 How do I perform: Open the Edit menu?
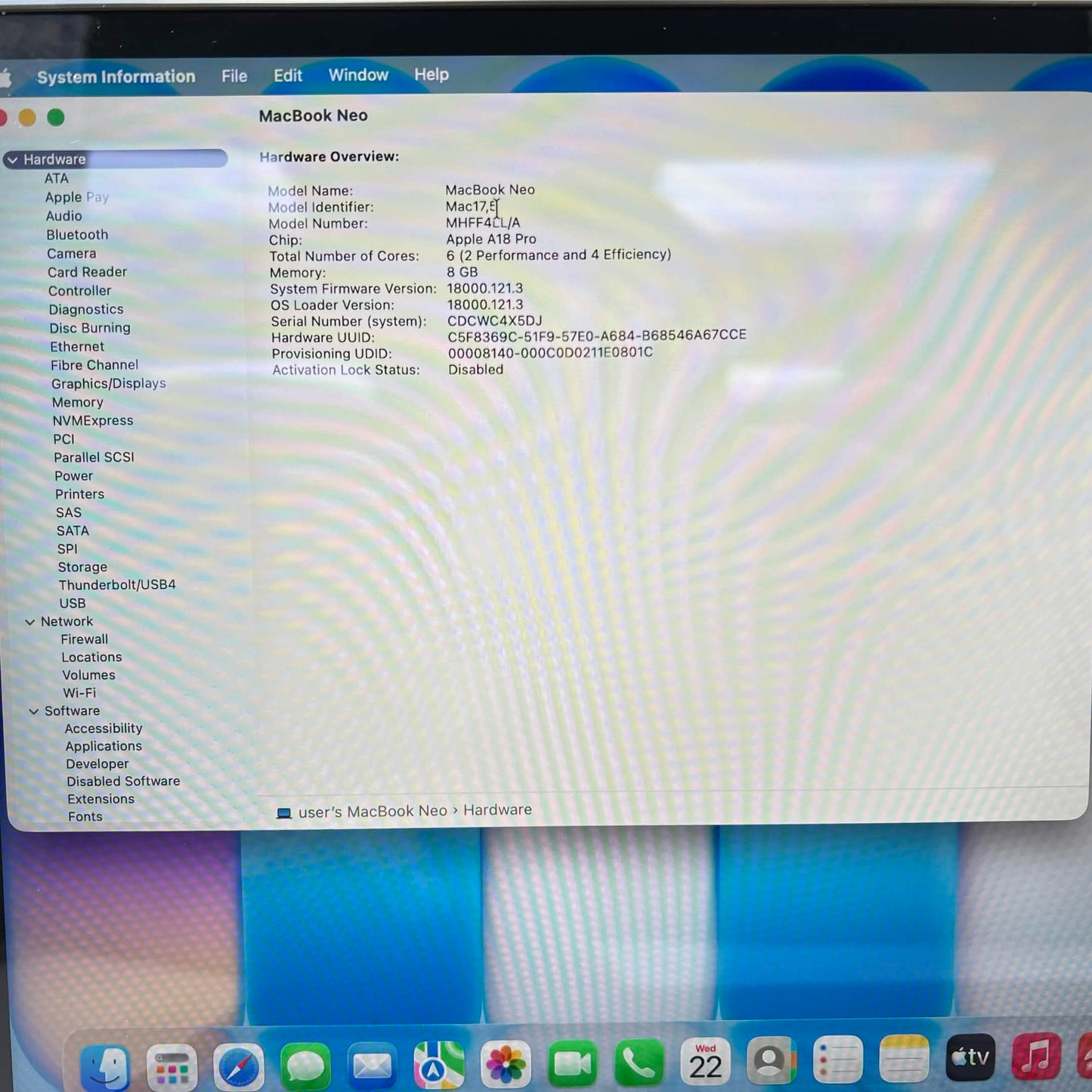tap(288, 76)
